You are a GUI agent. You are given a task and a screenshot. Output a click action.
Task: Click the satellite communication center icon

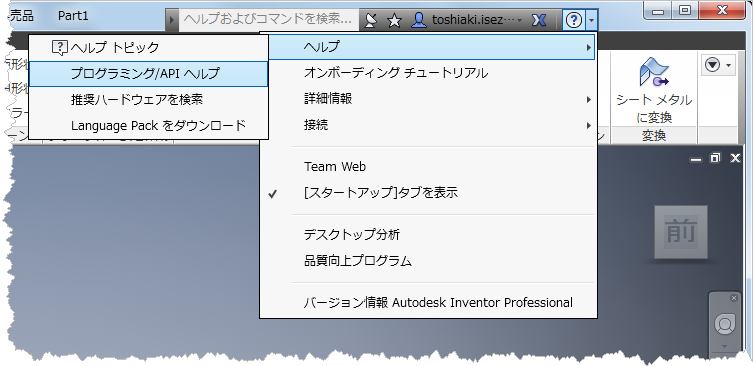point(370,20)
